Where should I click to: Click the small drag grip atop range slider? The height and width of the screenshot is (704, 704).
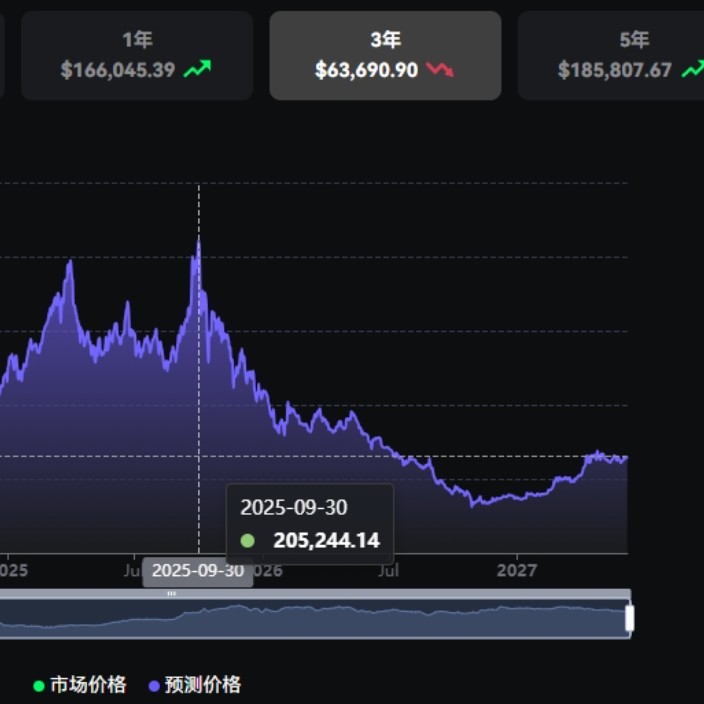coord(171,593)
